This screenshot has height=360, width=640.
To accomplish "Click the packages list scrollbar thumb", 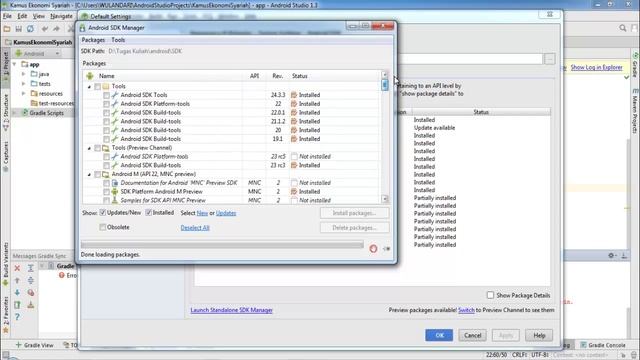I will 384,85.
